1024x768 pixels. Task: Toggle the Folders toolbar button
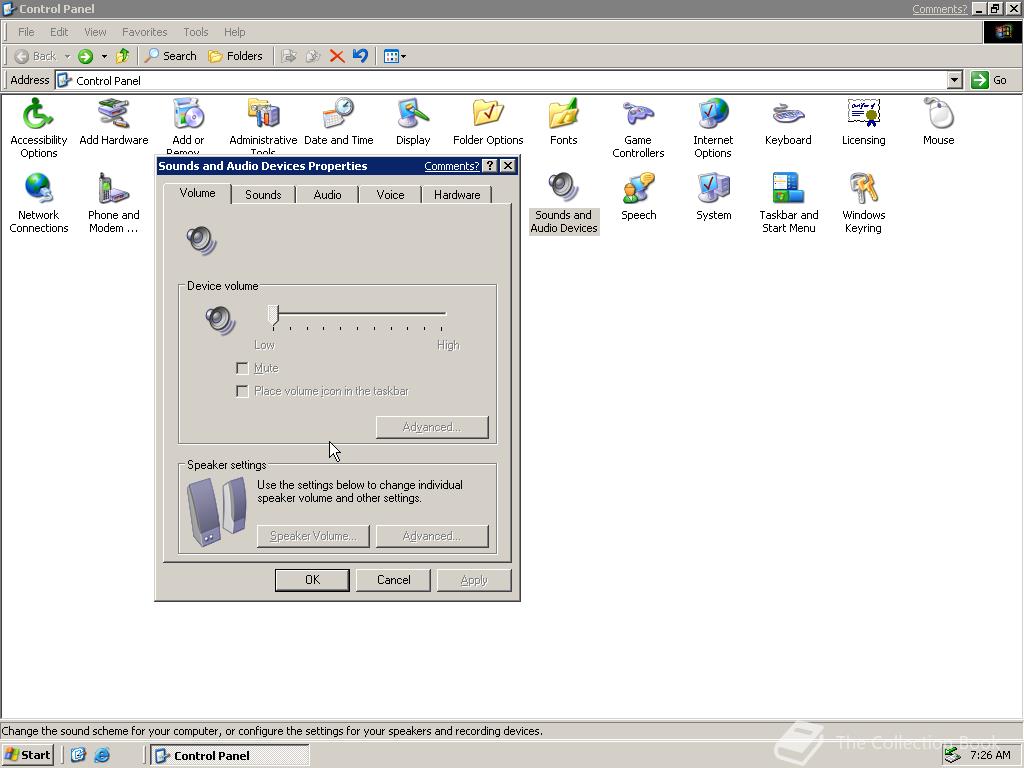click(235, 56)
